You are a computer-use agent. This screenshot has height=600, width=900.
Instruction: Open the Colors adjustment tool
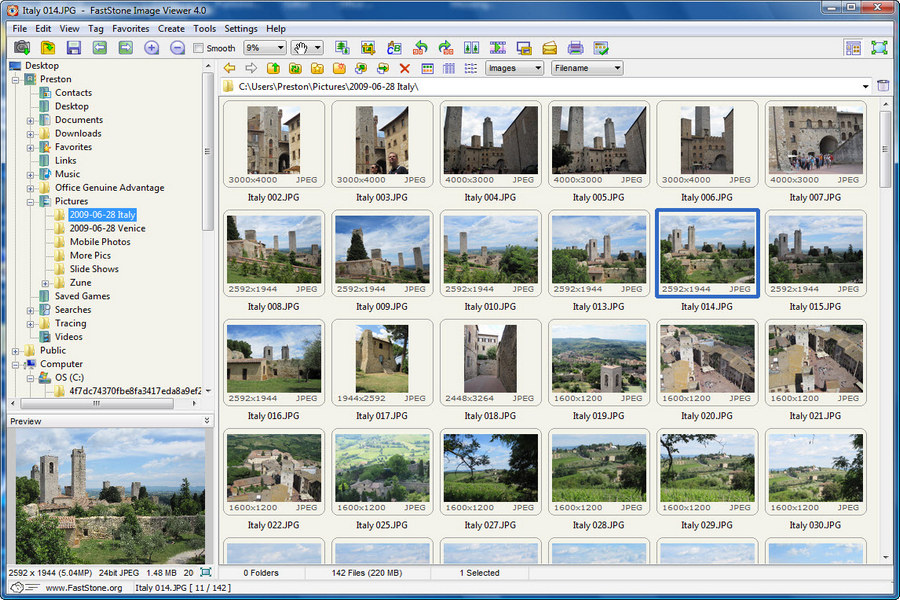coord(394,47)
